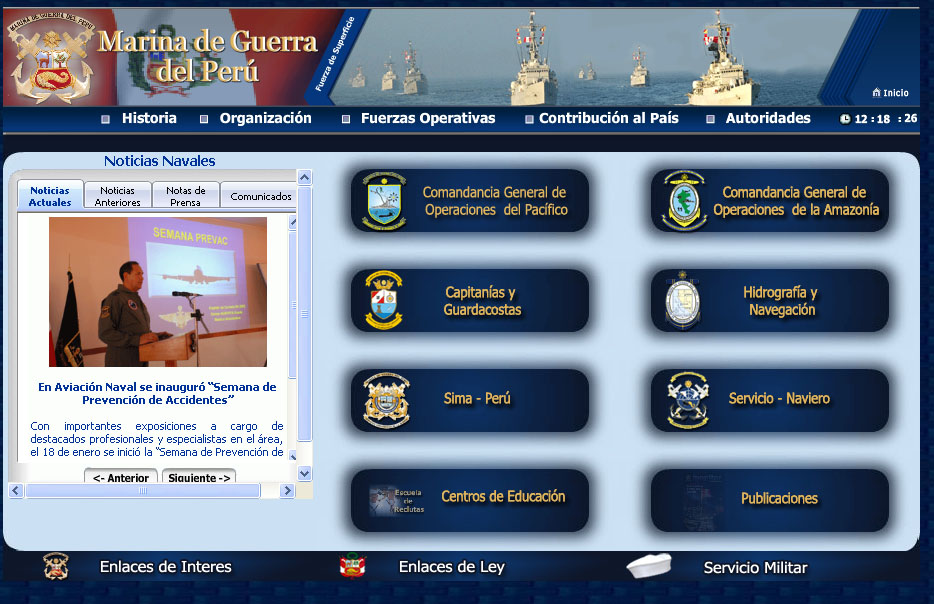
Task: Open the Autoridades menu
Action: (768, 118)
